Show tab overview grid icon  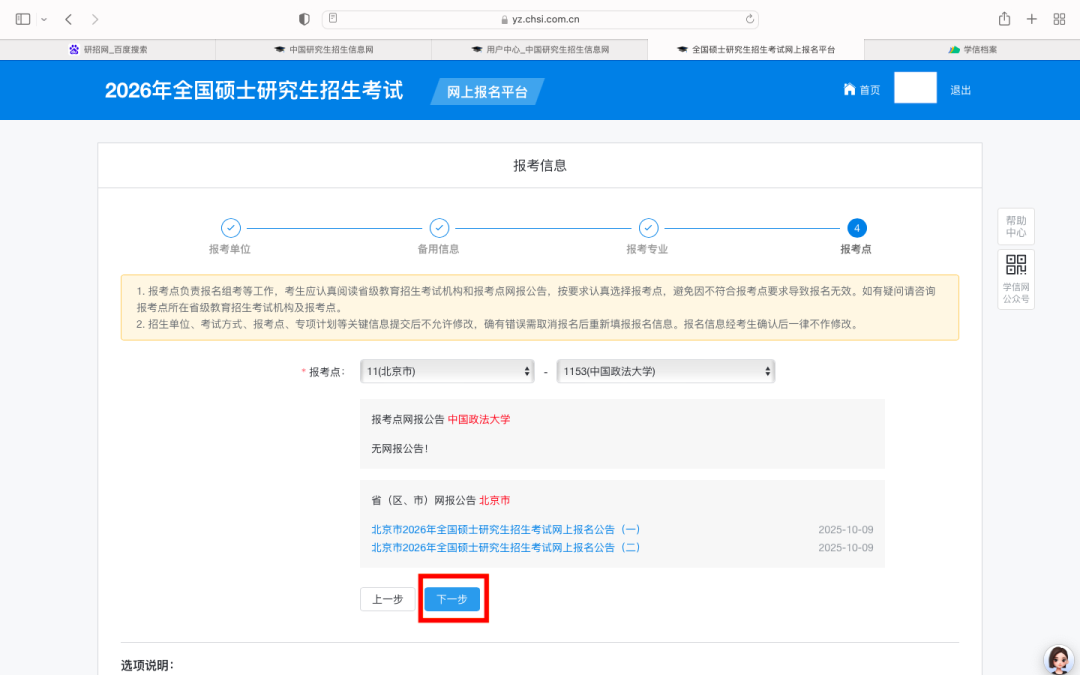pyautogui.click(x=1059, y=19)
